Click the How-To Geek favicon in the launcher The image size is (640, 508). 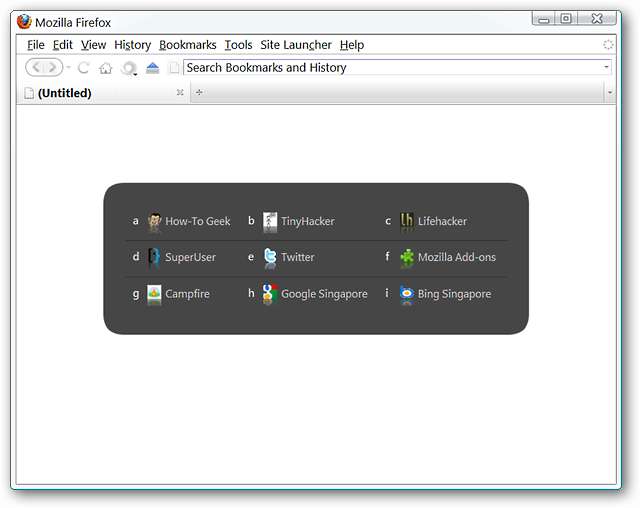tap(154, 221)
